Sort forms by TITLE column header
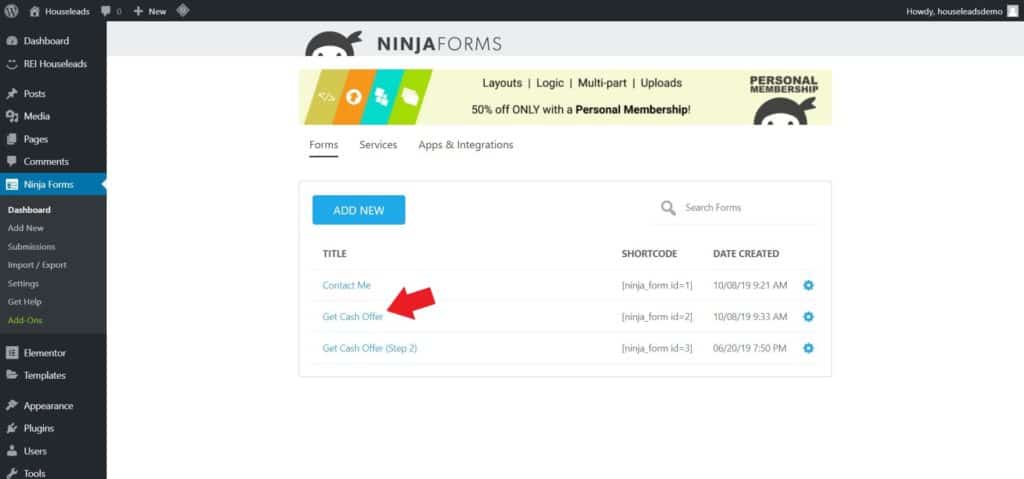This screenshot has height=479, width=1024. coord(334,254)
